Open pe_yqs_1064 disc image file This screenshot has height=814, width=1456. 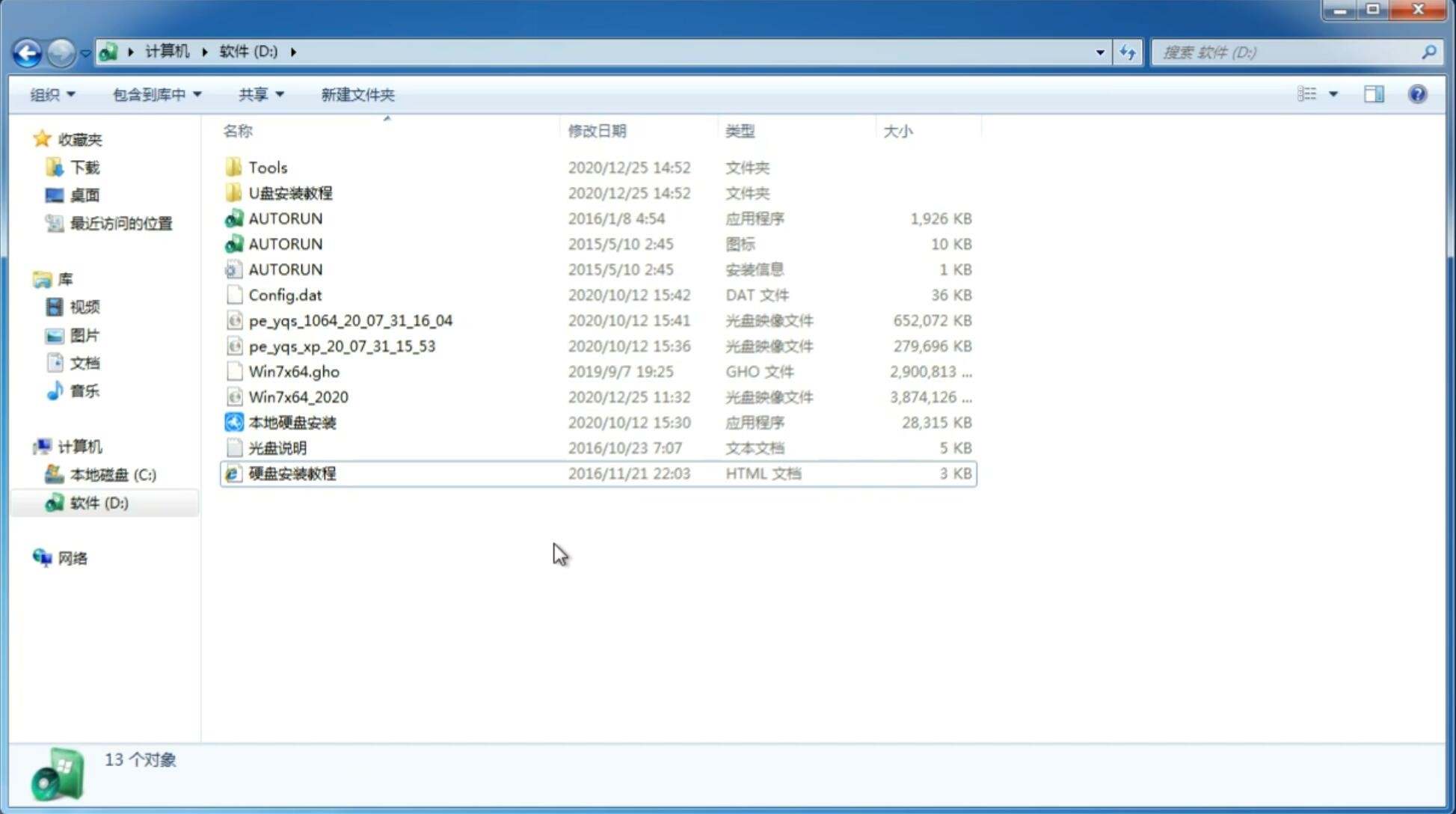click(x=351, y=320)
